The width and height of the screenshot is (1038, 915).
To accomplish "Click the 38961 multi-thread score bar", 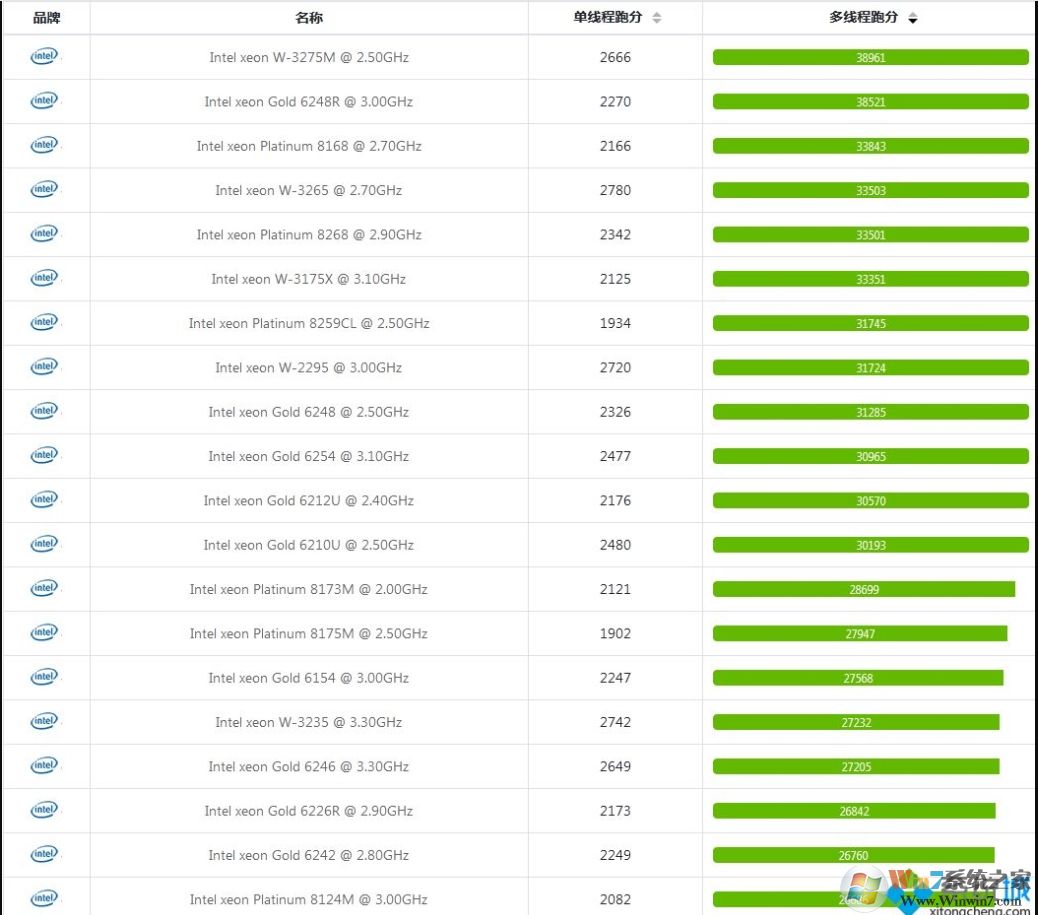I will pyautogui.click(x=870, y=57).
